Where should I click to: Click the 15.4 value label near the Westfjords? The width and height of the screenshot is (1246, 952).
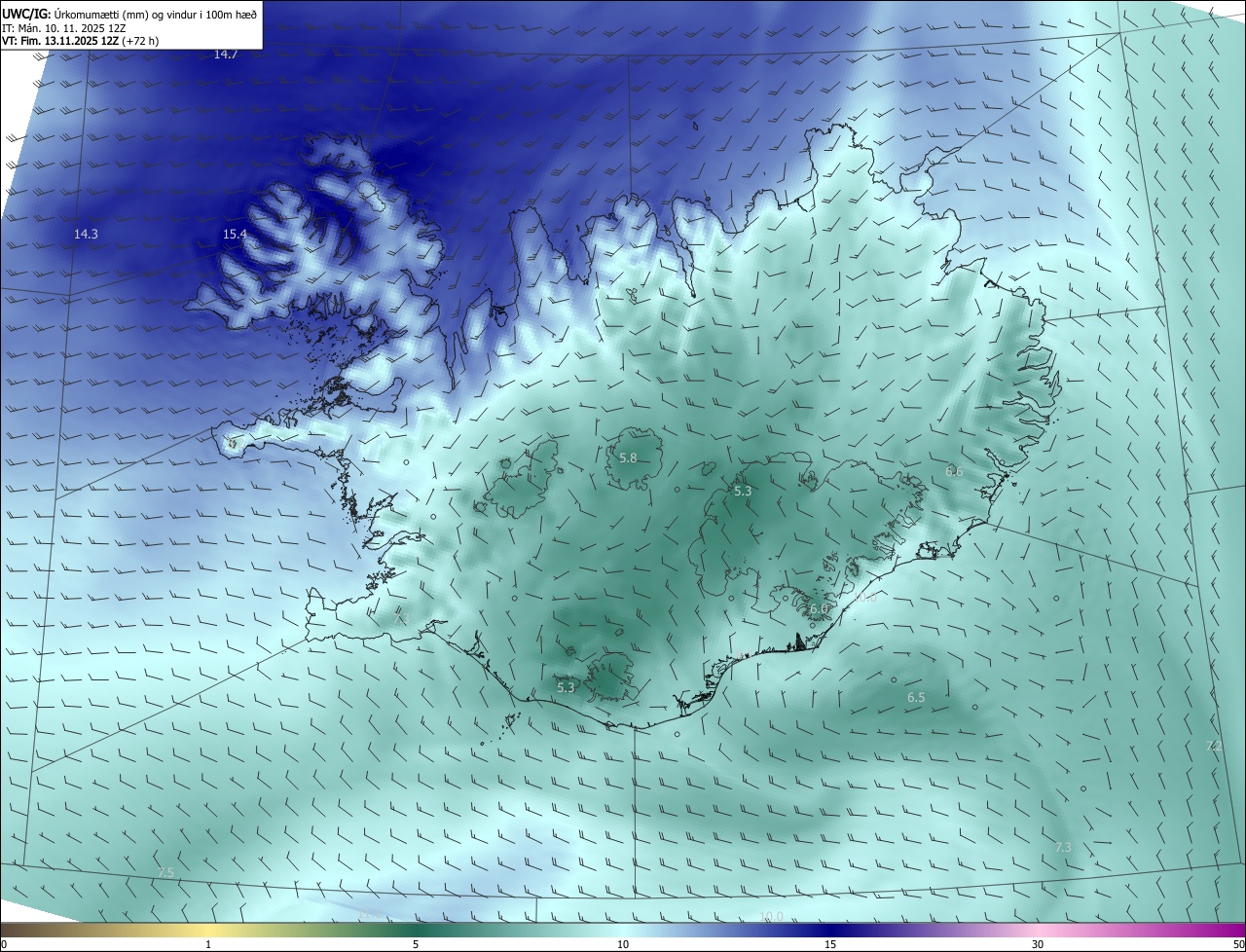[x=235, y=234]
